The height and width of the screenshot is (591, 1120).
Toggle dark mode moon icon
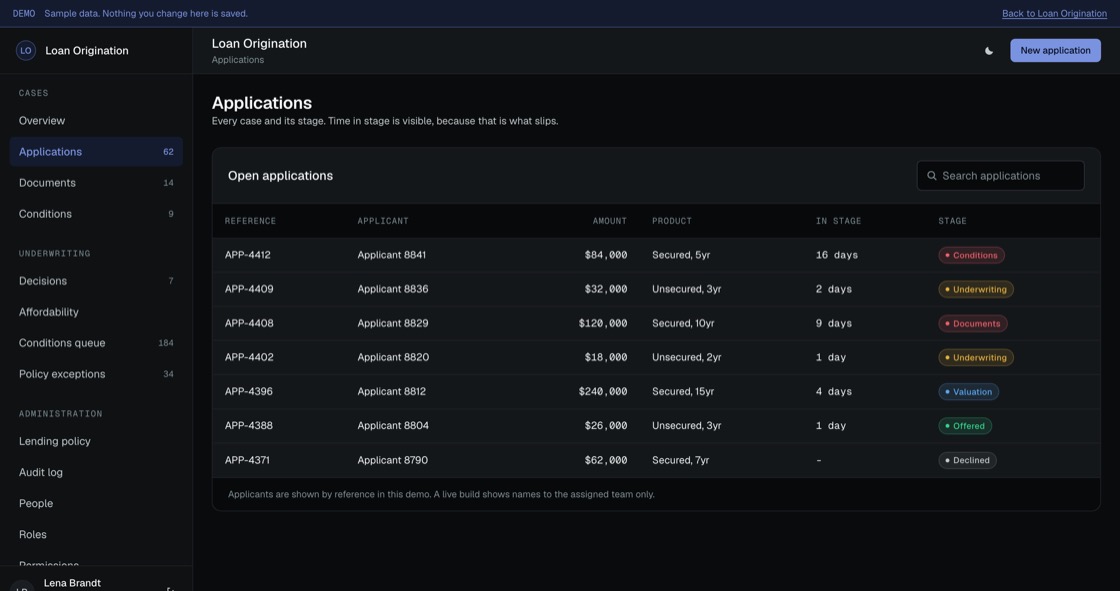989,51
